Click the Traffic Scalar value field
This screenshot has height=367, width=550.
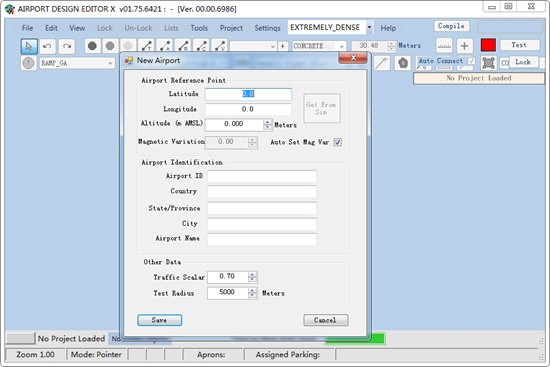228,277
